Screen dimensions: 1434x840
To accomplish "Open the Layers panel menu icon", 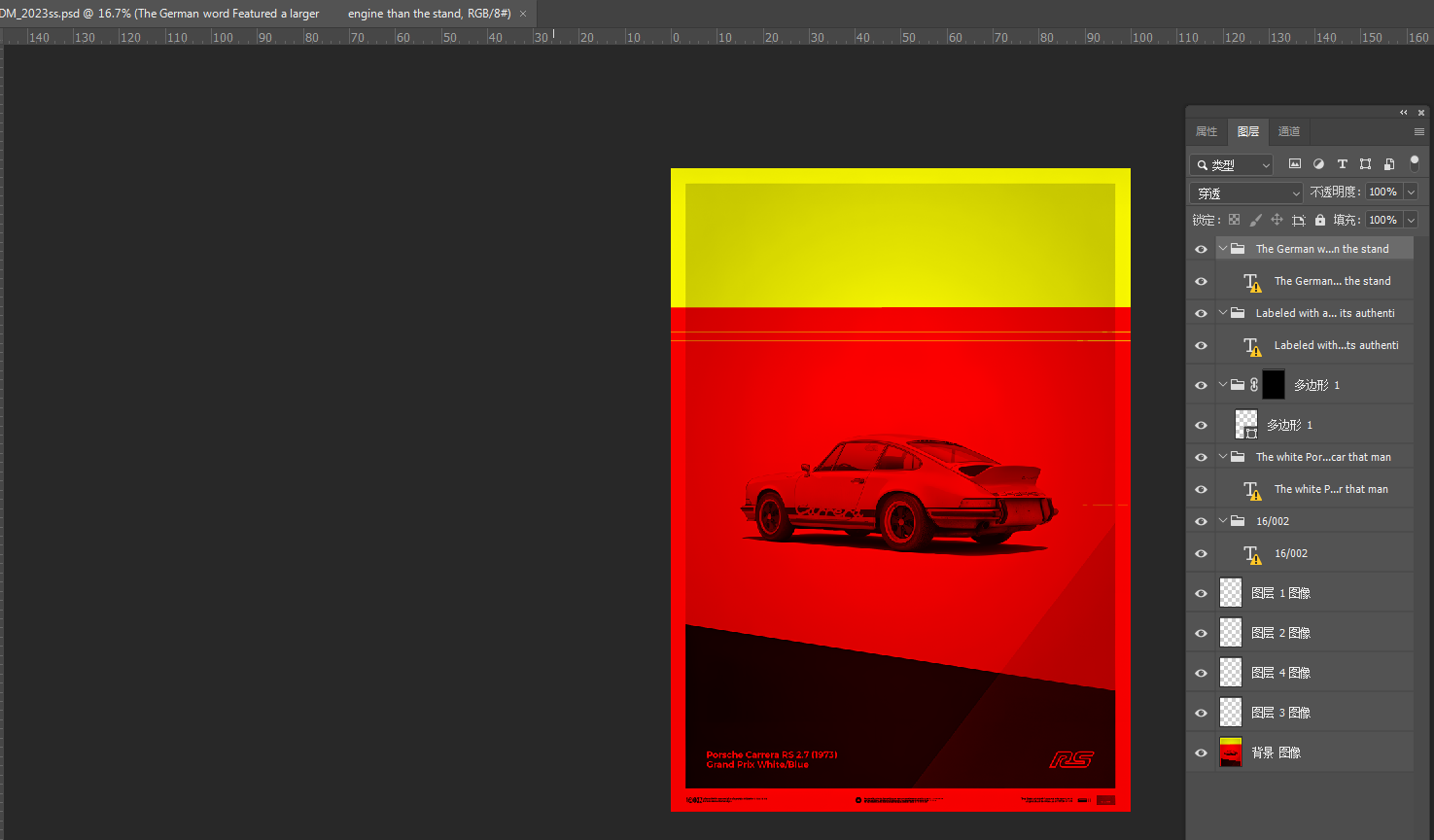I will pos(1419,131).
